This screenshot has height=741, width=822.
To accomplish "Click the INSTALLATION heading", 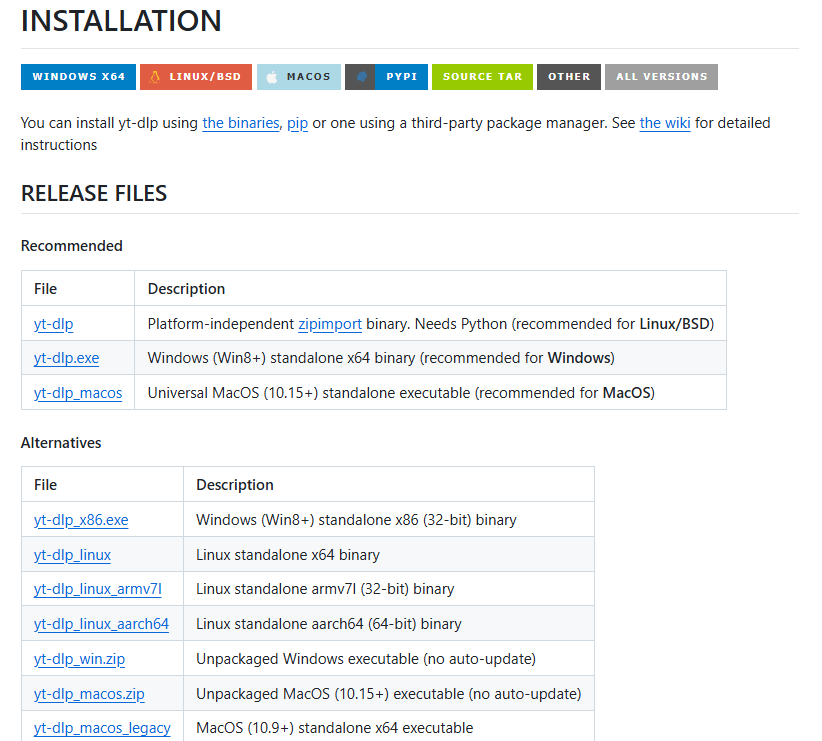I will pyautogui.click(x=121, y=21).
